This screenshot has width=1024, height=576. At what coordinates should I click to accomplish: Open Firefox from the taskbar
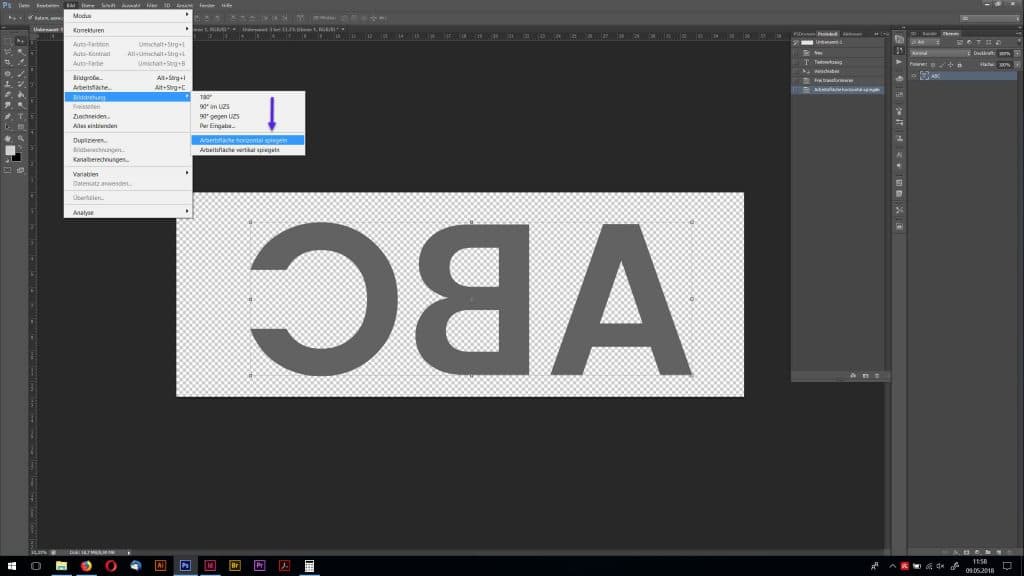click(x=86, y=566)
